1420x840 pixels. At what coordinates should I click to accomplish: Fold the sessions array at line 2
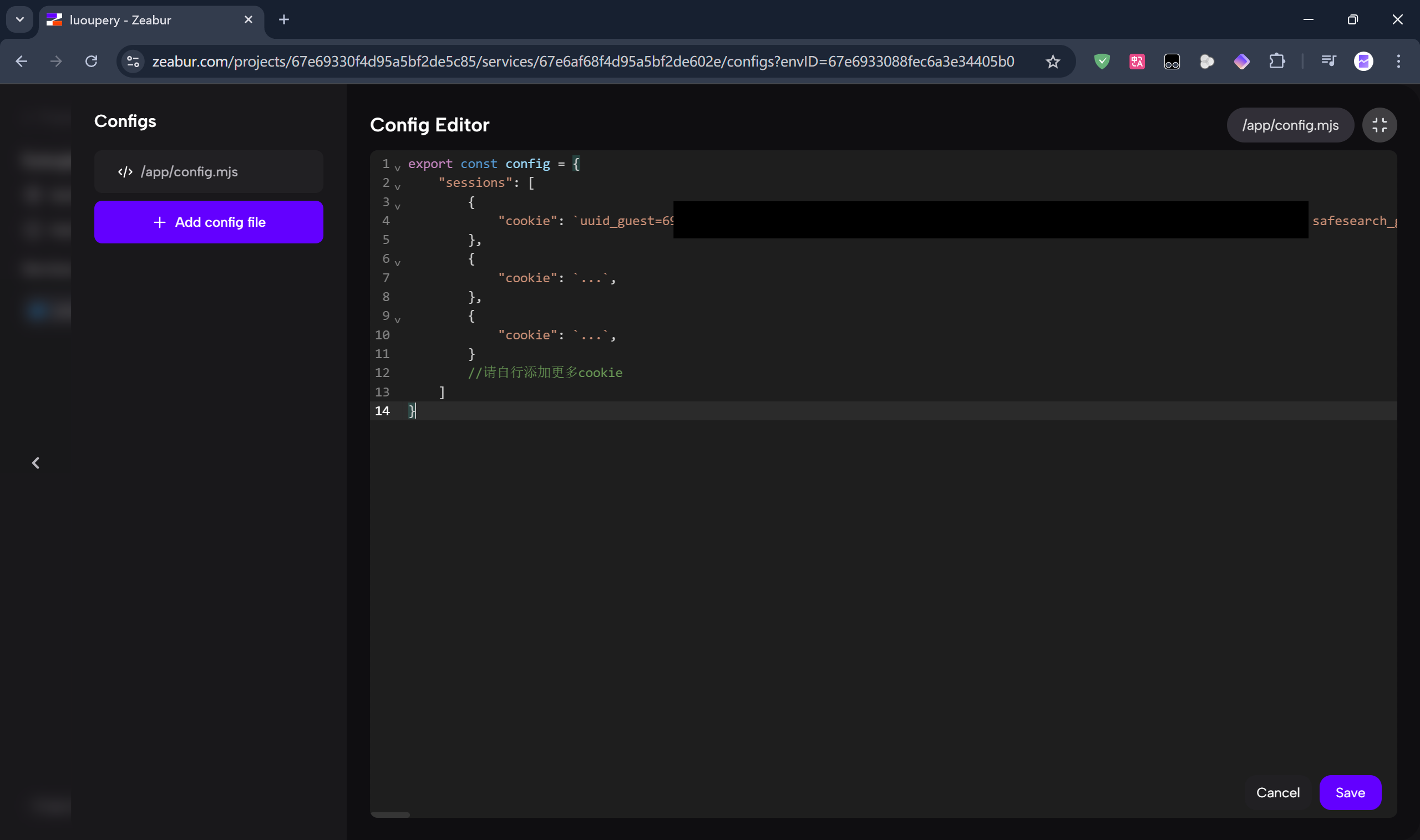398,187
